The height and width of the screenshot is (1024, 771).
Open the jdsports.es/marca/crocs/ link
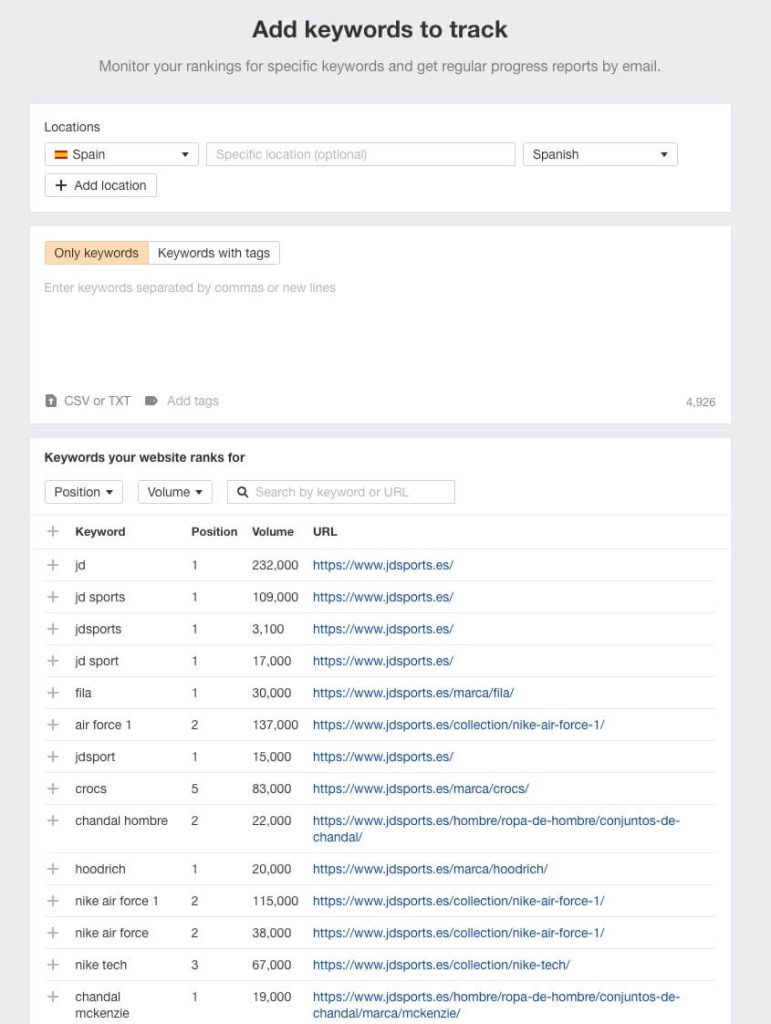(420, 789)
